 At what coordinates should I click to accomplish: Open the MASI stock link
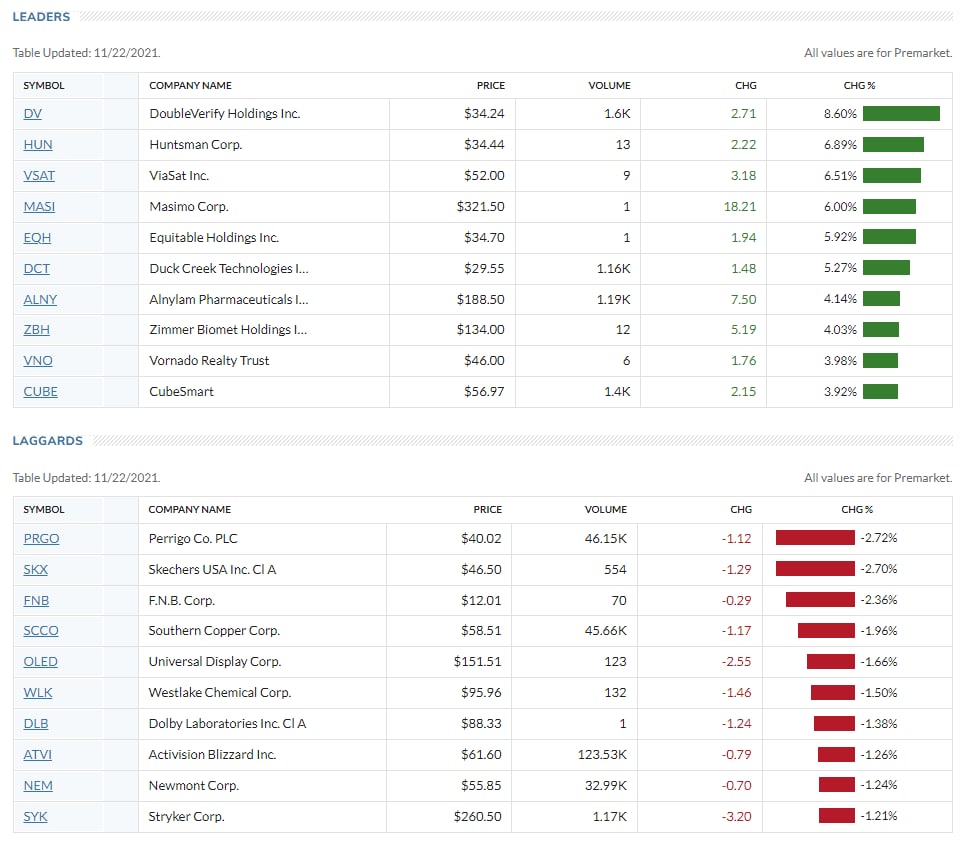(39, 206)
